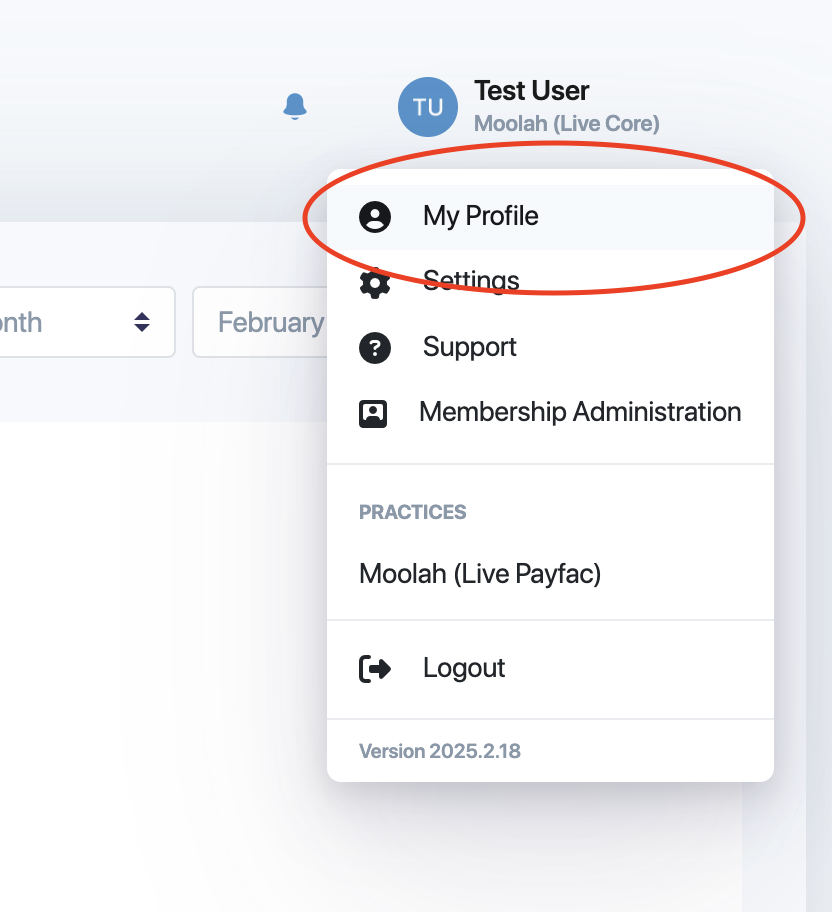Image resolution: width=832 pixels, height=912 pixels.
Task: Click the PRACTICES section heading
Action: [413, 512]
